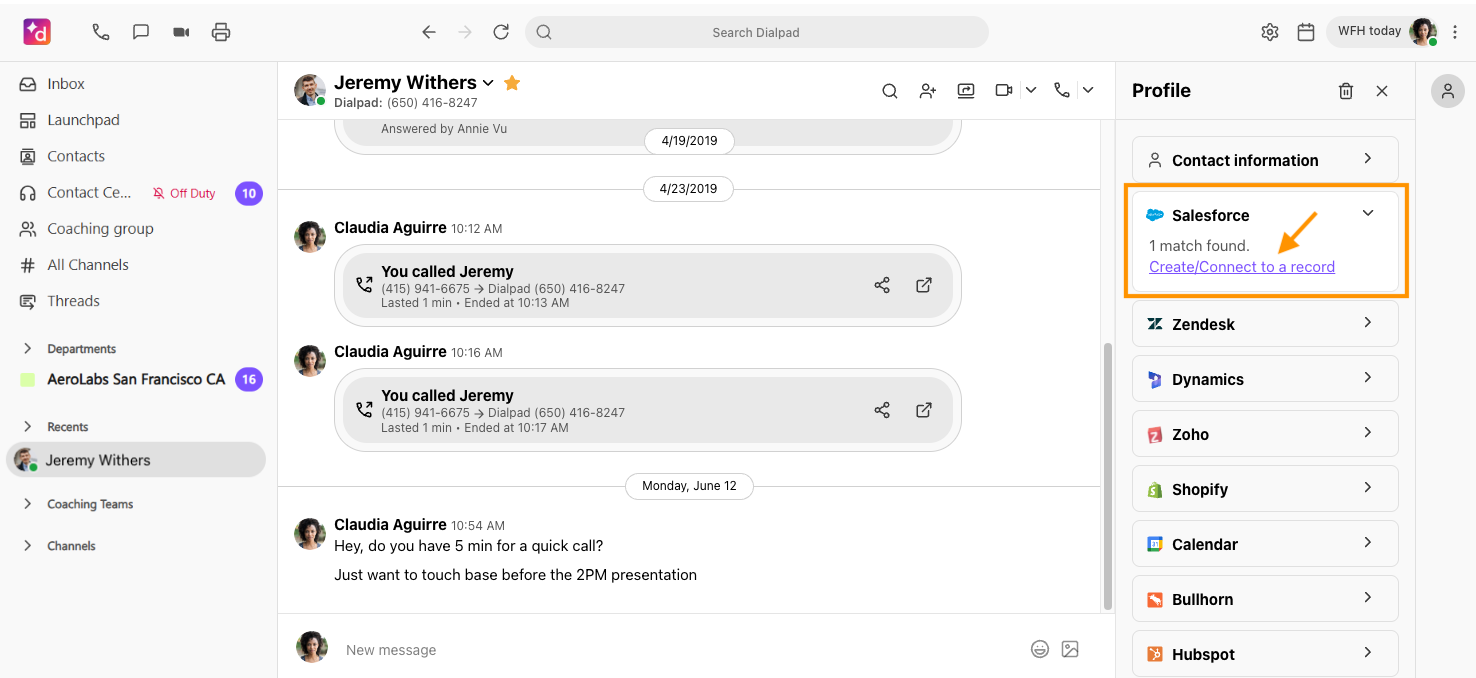The width and height of the screenshot is (1476, 678).
Task: Call Jeremy with the phone icon
Action: click(1062, 90)
